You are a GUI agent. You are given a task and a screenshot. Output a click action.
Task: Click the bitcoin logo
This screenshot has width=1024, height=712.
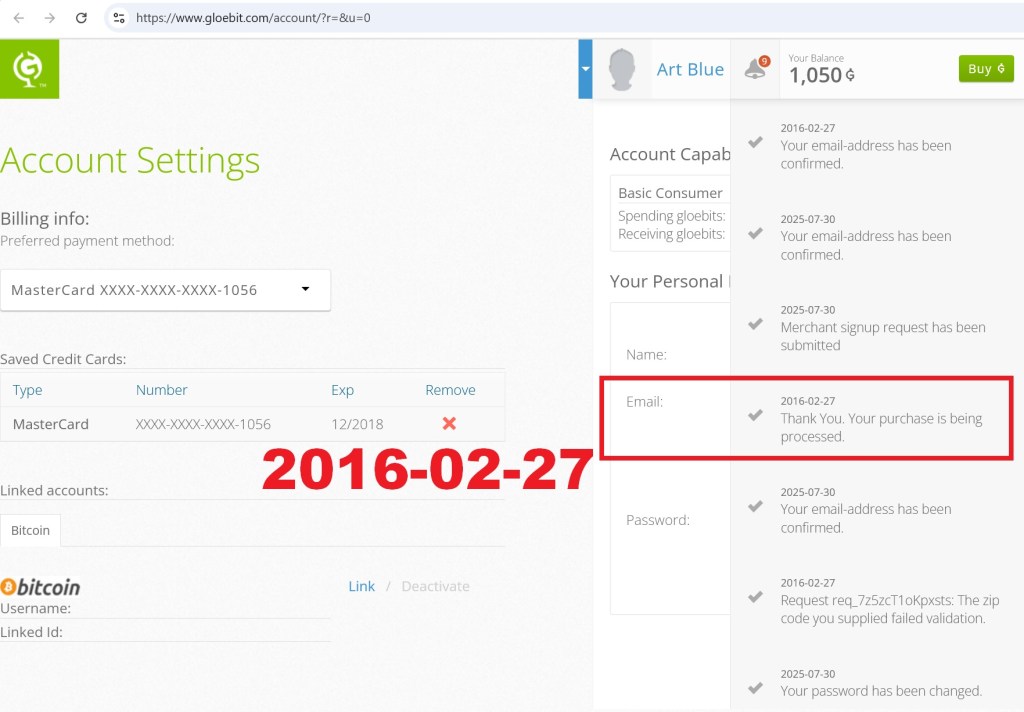pos(41,587)
